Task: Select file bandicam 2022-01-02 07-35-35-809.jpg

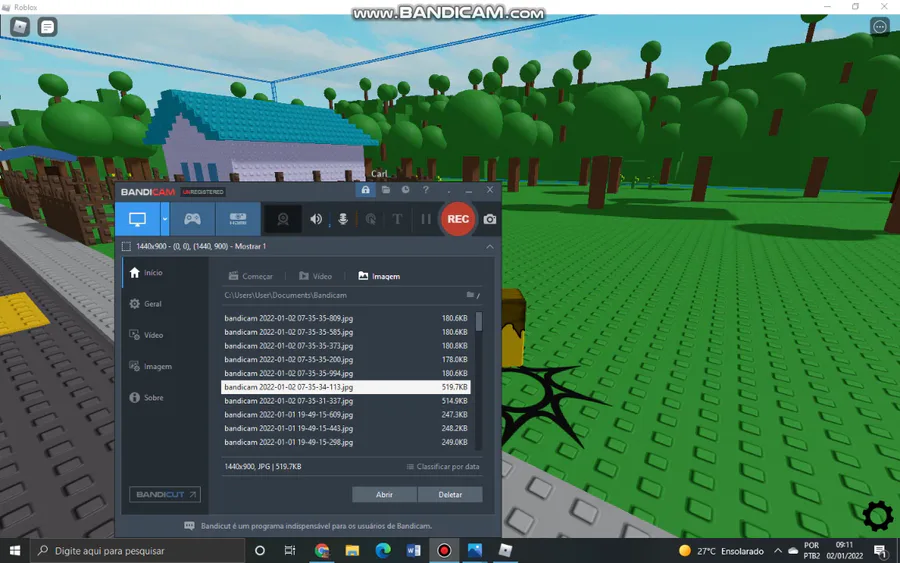Action: (x=346, y=318)
